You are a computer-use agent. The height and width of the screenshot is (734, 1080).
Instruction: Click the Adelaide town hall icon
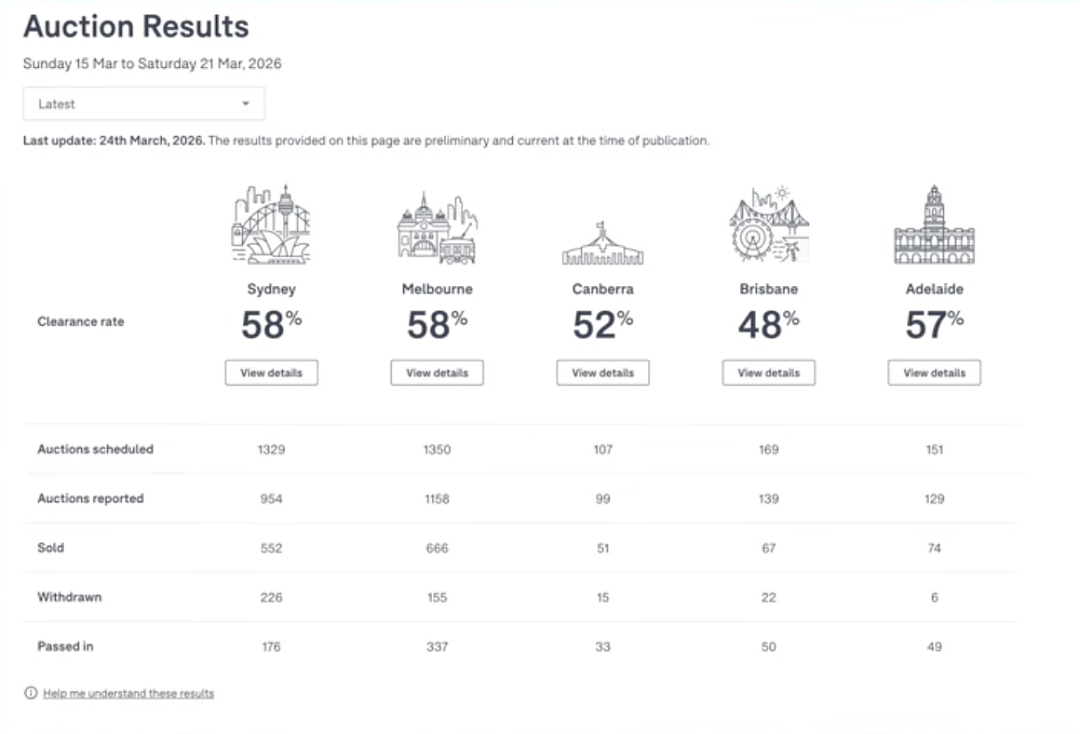pyautogui.click(x=934, y=224)
